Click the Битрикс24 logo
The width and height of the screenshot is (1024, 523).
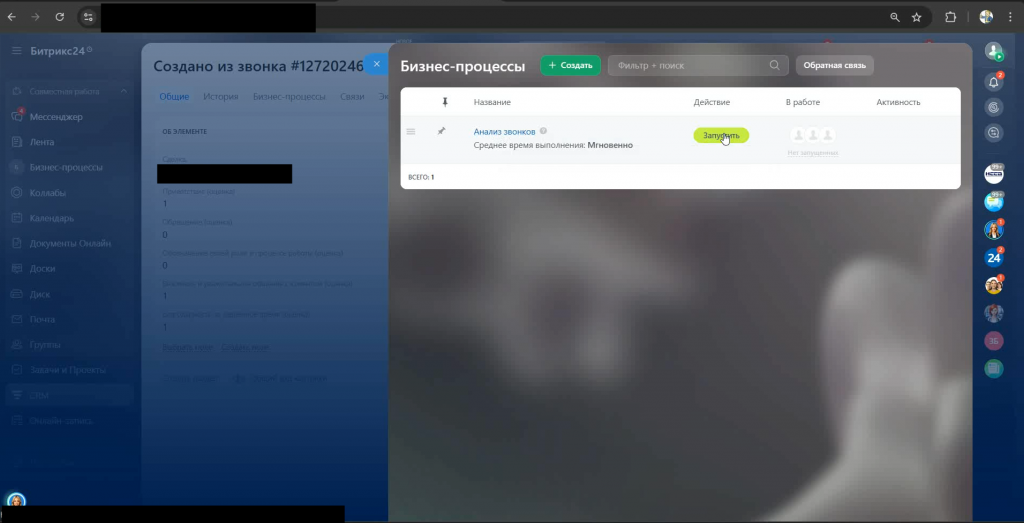[61, 51]
